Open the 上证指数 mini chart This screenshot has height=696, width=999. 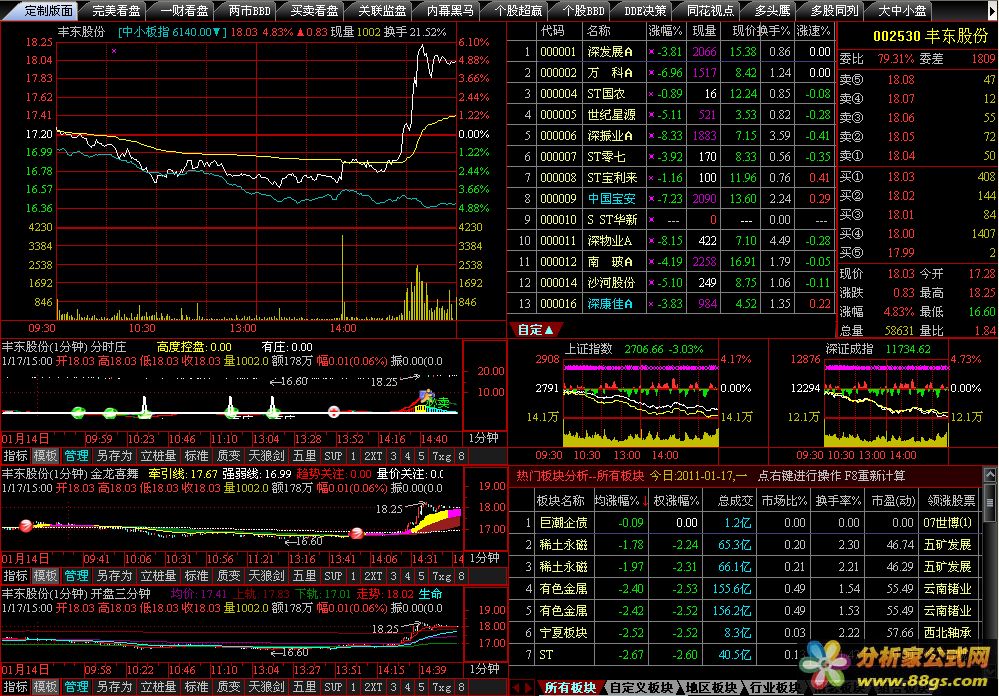[640, 402]
